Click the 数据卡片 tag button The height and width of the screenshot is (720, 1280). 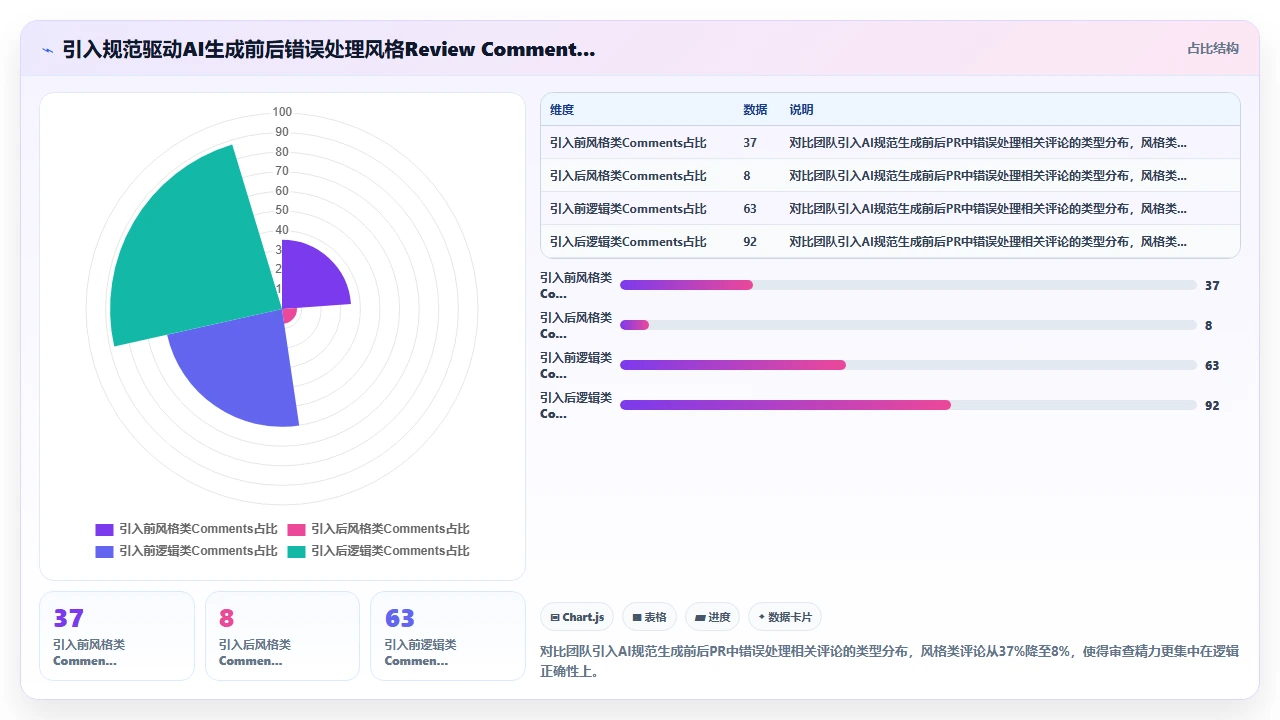[x=785, y=617]
